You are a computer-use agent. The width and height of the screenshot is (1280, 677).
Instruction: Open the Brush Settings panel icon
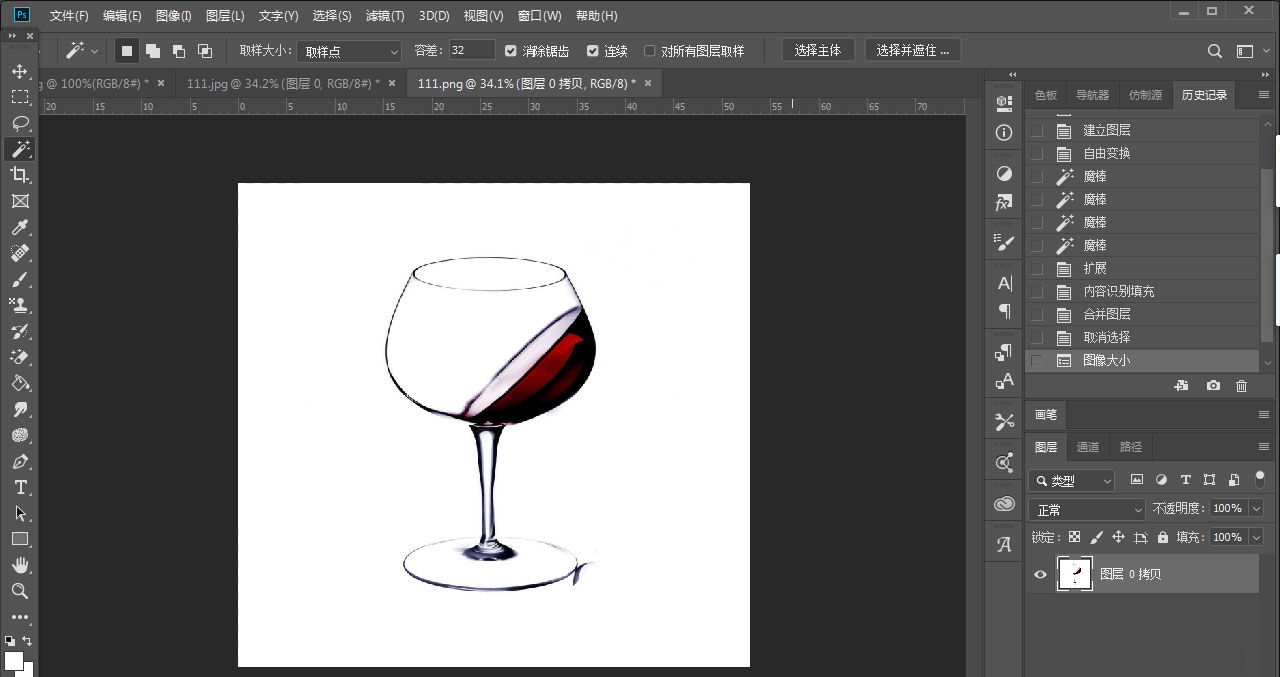click(x=1005, y=242)
